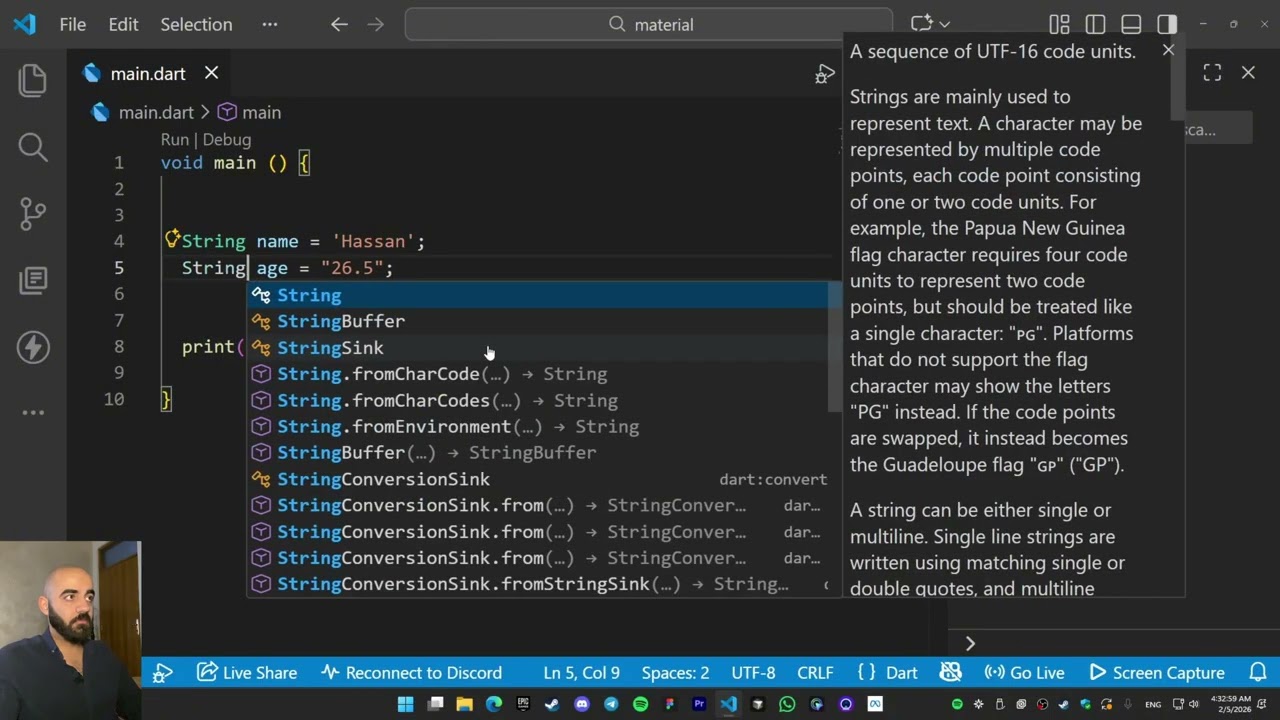Screen dimensions: 1280x720
Task: Close the secondary side panel
Action: coord(1248,72)
